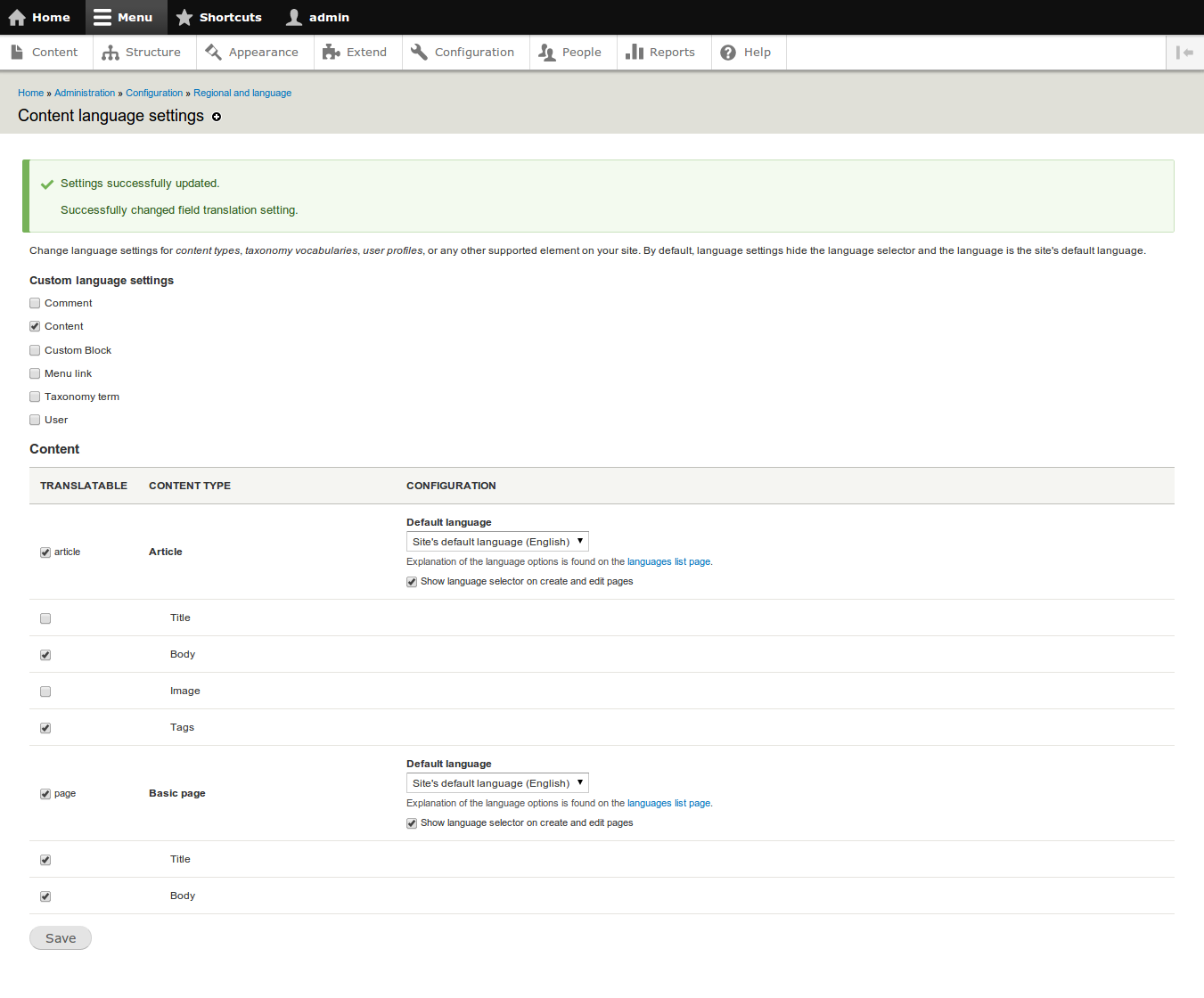Screen dimensions: 1204x998
Task: Click the Save button
Action: (61, 938)
